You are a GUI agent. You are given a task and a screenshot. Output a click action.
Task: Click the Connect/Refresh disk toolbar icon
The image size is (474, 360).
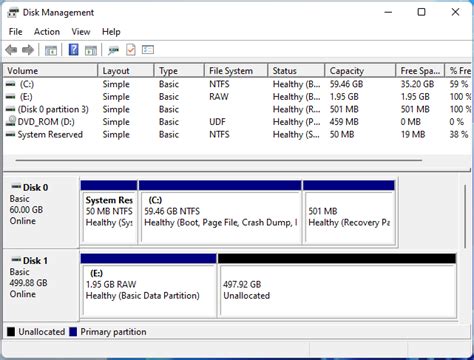(113, 50)
